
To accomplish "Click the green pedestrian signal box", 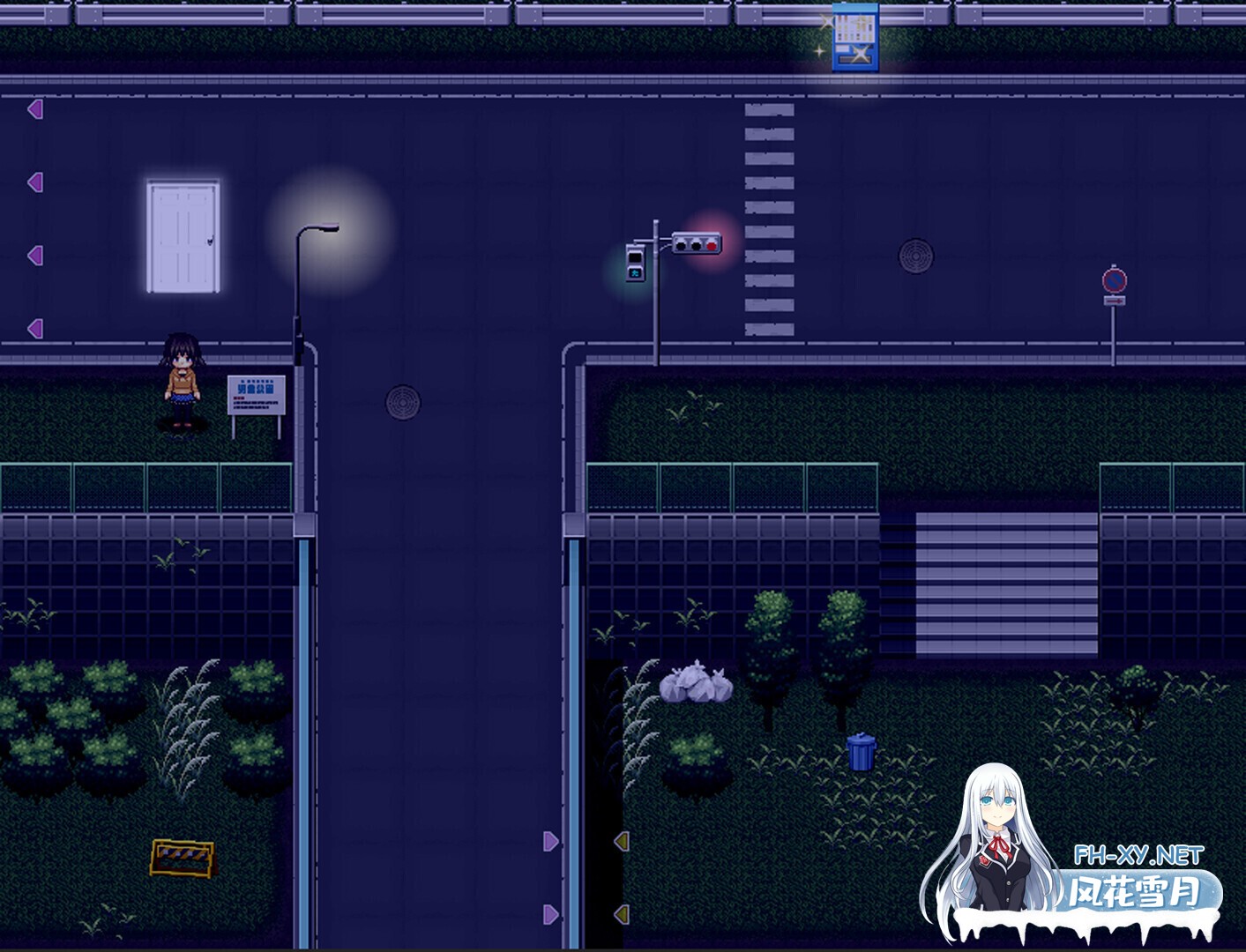I will (x=636, y=263).
